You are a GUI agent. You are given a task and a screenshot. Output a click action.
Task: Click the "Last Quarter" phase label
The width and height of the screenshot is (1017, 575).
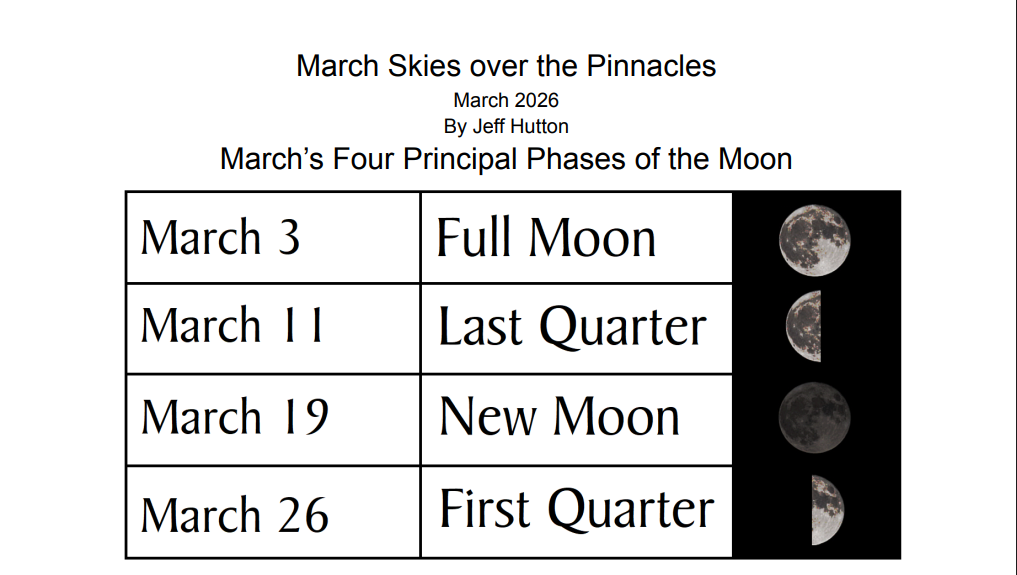tap(572, 327)
